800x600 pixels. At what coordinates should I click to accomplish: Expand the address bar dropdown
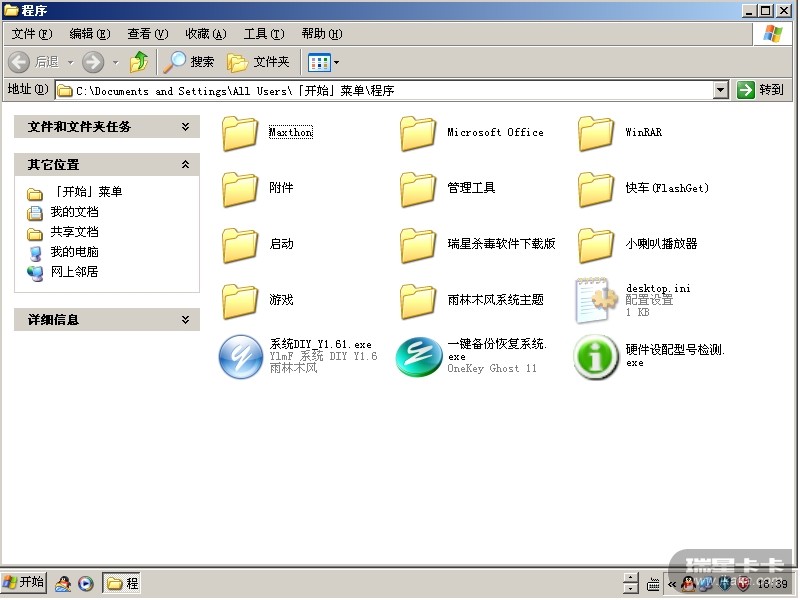pos(720,90)
